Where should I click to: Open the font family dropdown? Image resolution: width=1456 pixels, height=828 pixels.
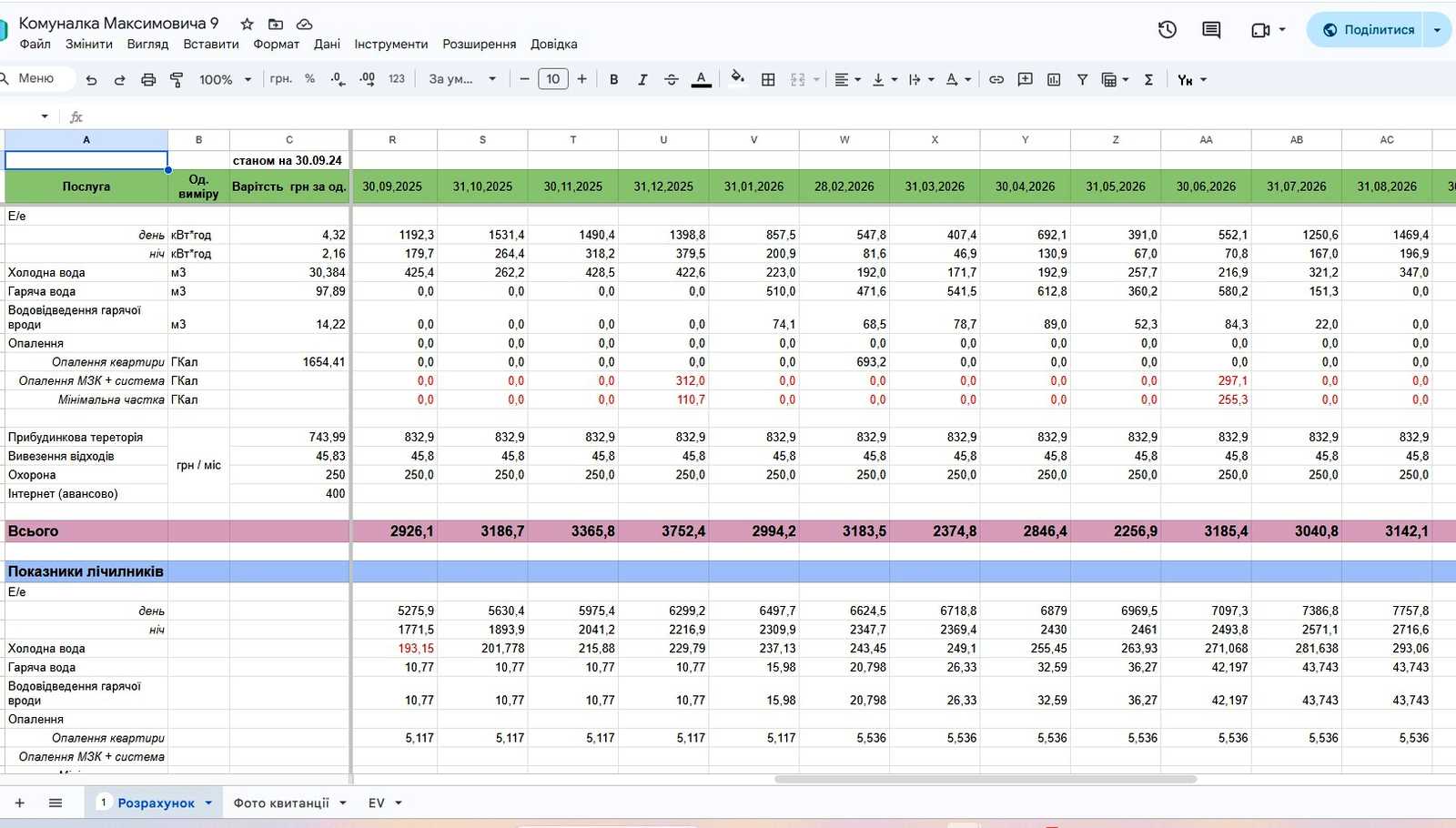(x=462, y=79)
